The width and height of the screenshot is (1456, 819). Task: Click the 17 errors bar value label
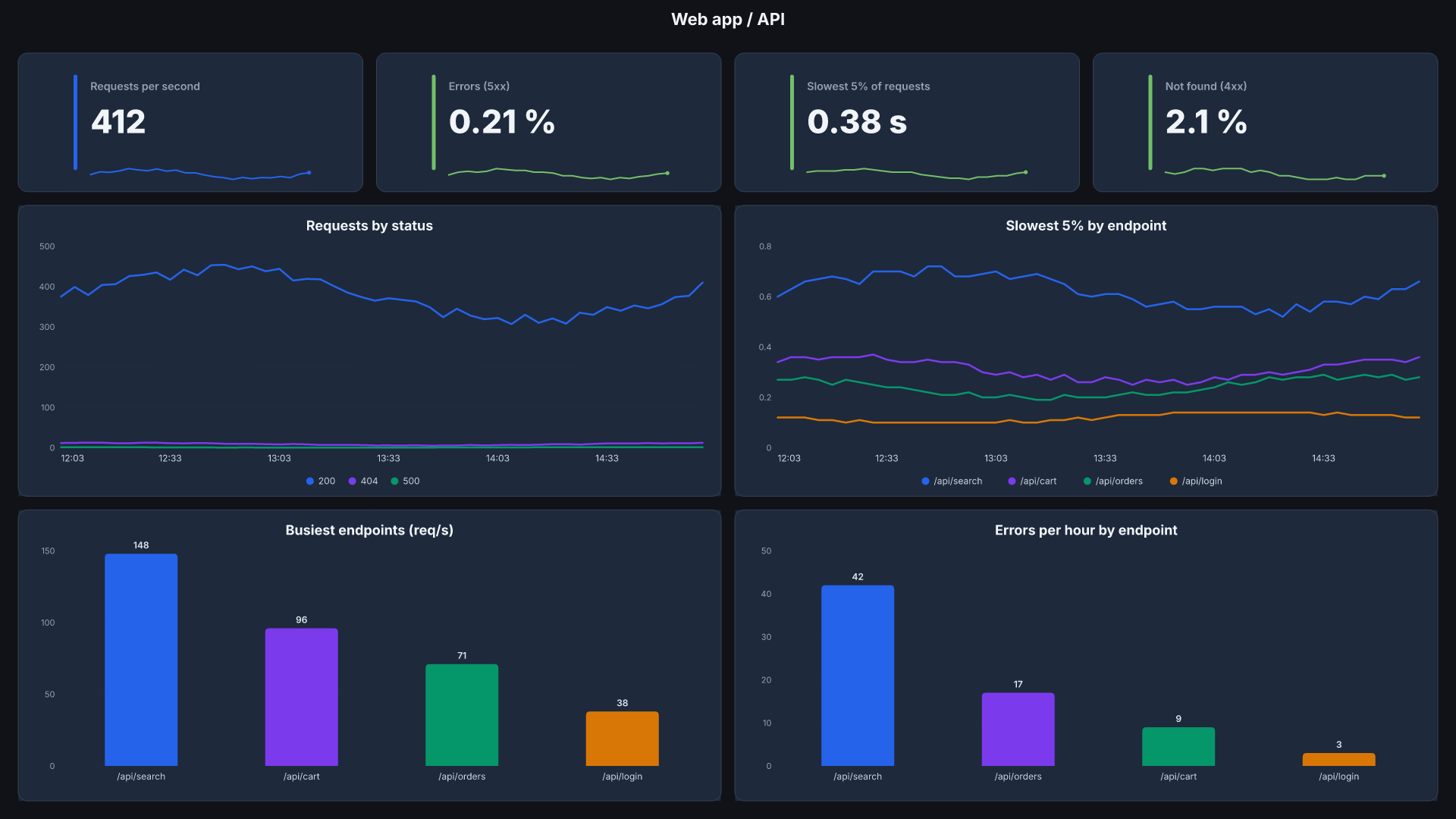click(x=1018, y=684)
